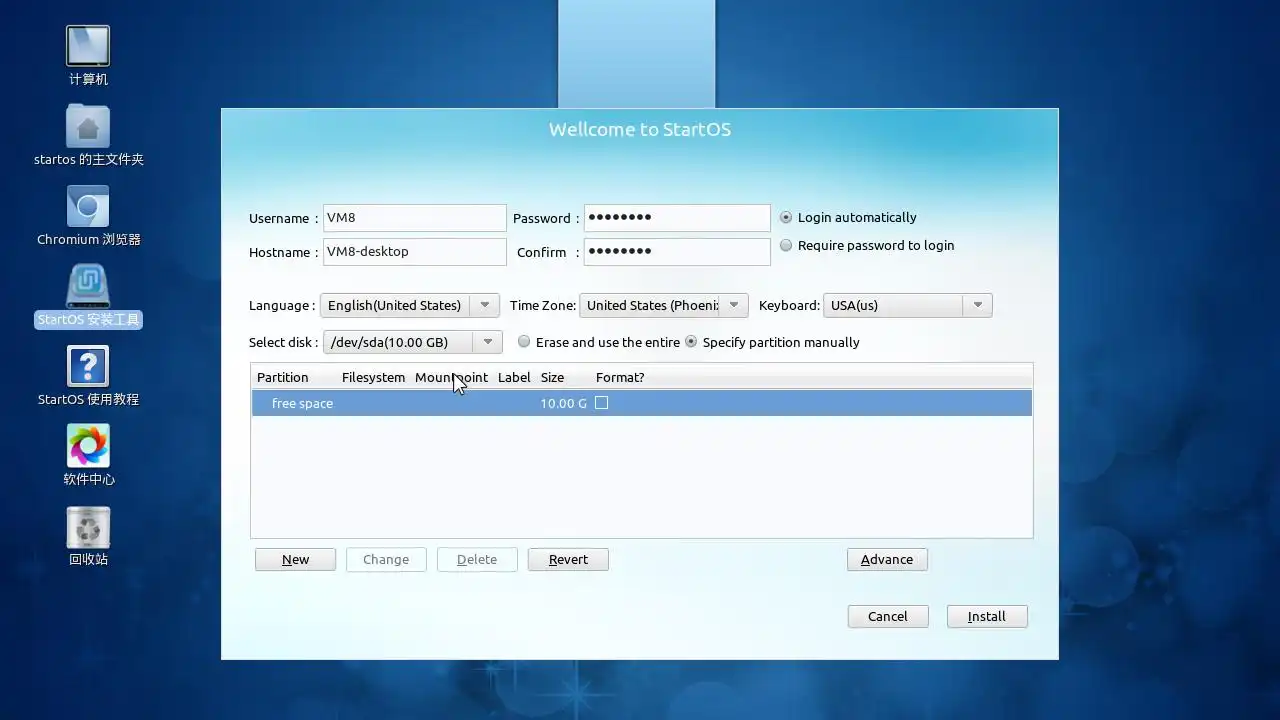Click the New partition button
This screenshot has width=1280, height=720.
coord(295,559)
